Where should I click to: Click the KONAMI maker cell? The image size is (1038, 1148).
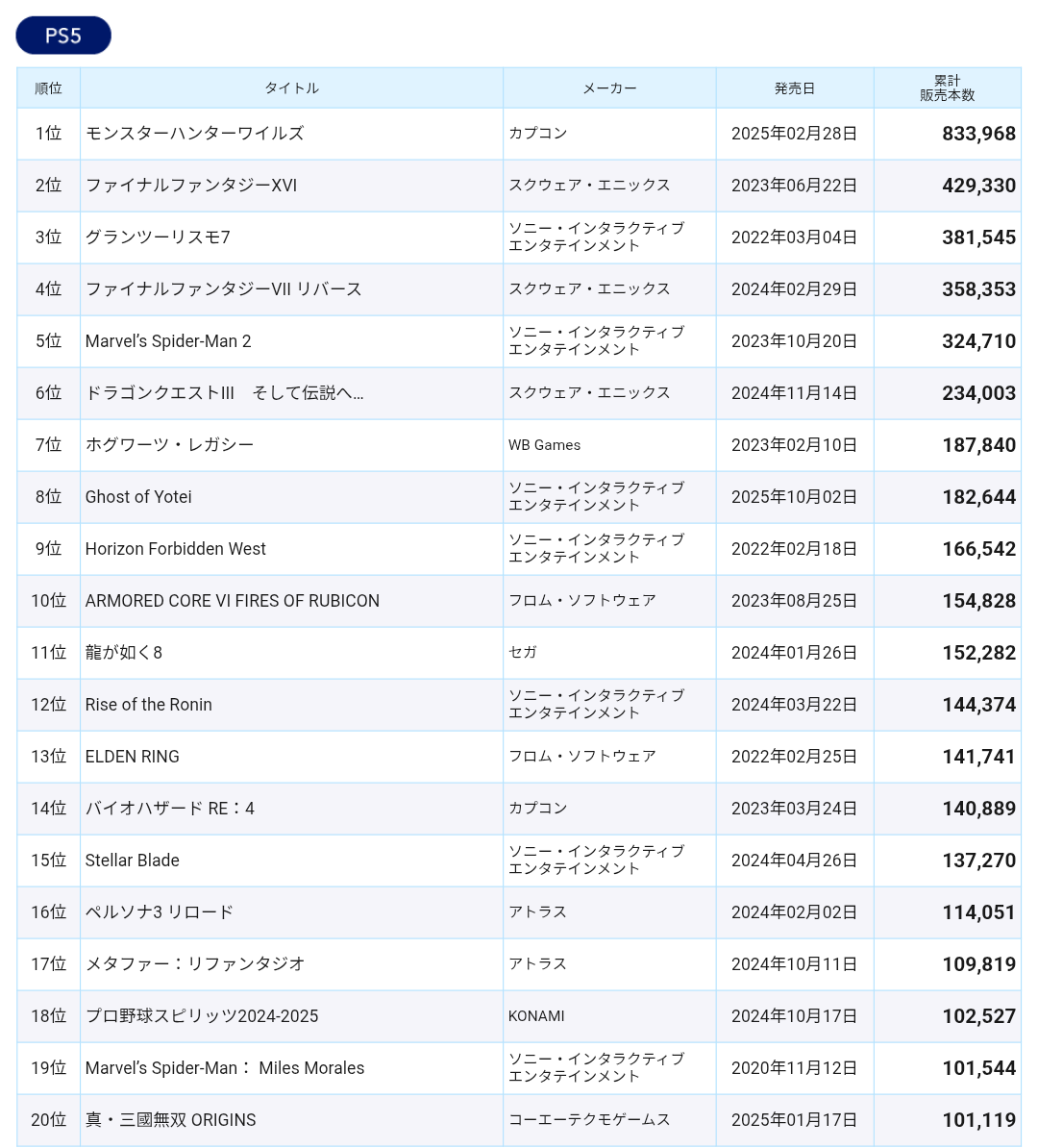pos(536,1016)
